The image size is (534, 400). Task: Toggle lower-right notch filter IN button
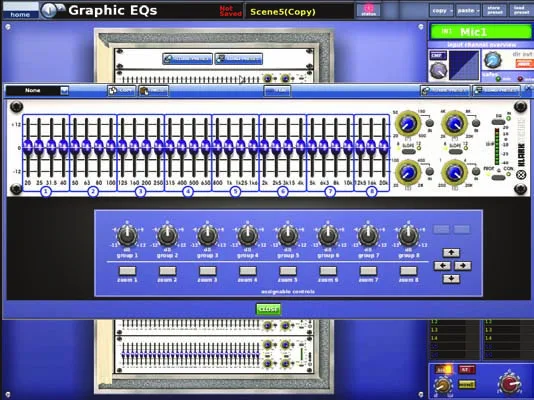476,171
